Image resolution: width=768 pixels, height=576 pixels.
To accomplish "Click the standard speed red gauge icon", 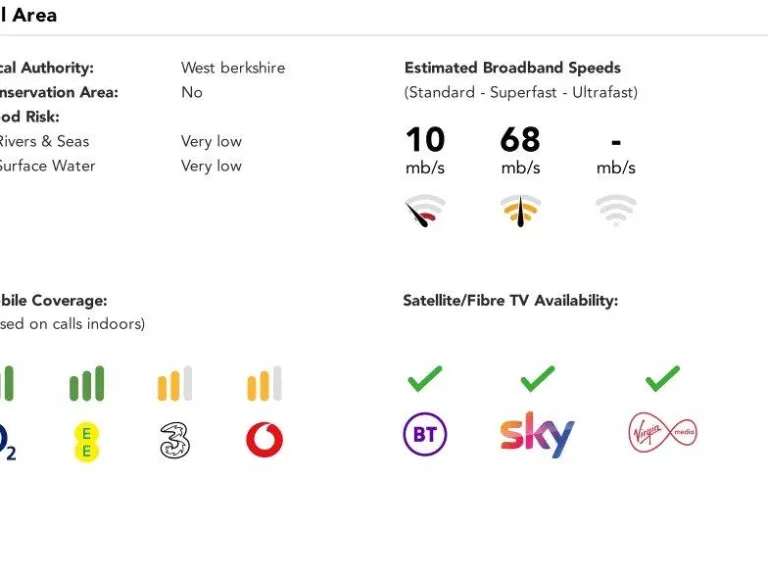I will coord(425,211).
